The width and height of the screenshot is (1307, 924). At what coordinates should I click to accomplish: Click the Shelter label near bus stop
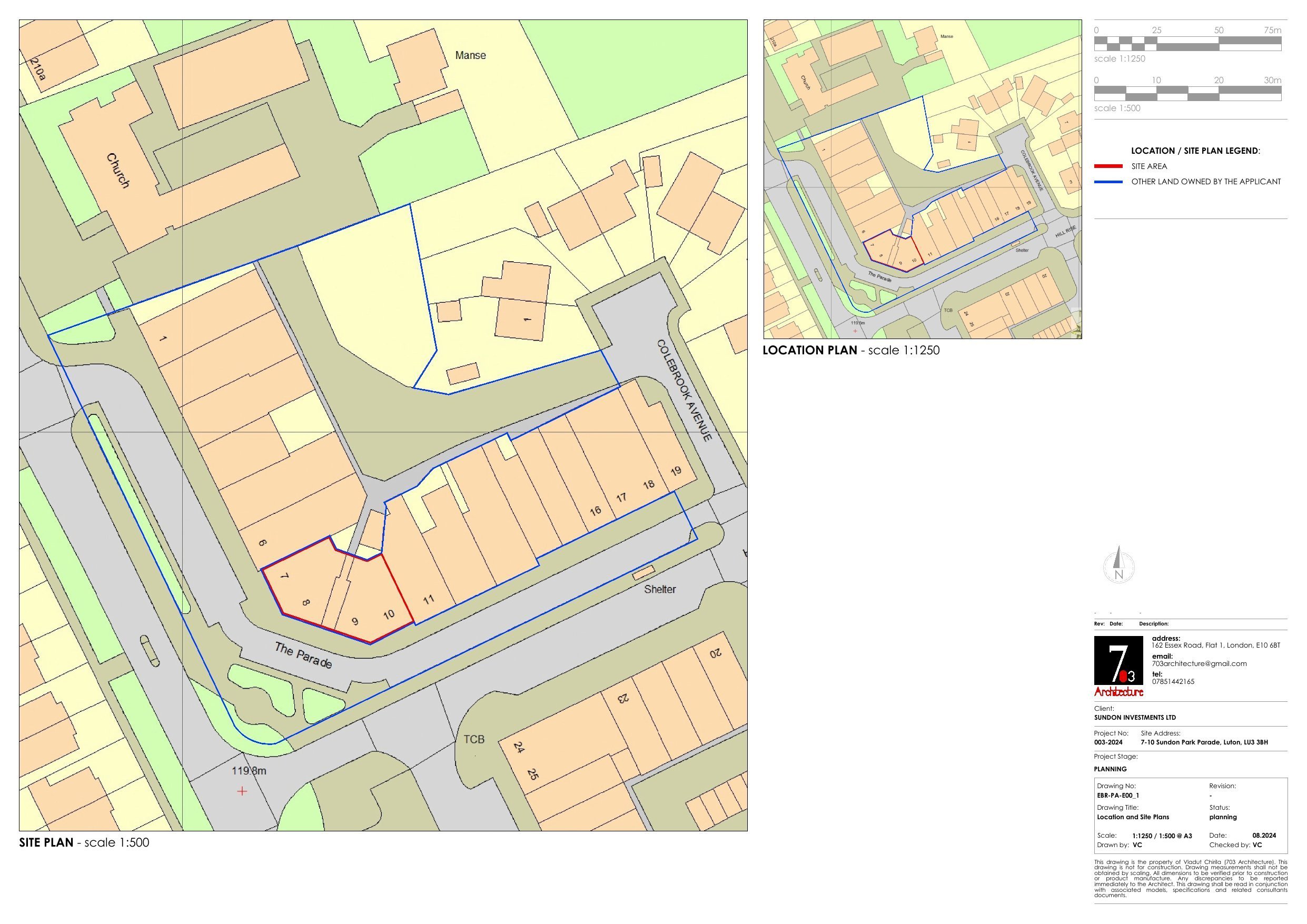[x=660, y=589]
